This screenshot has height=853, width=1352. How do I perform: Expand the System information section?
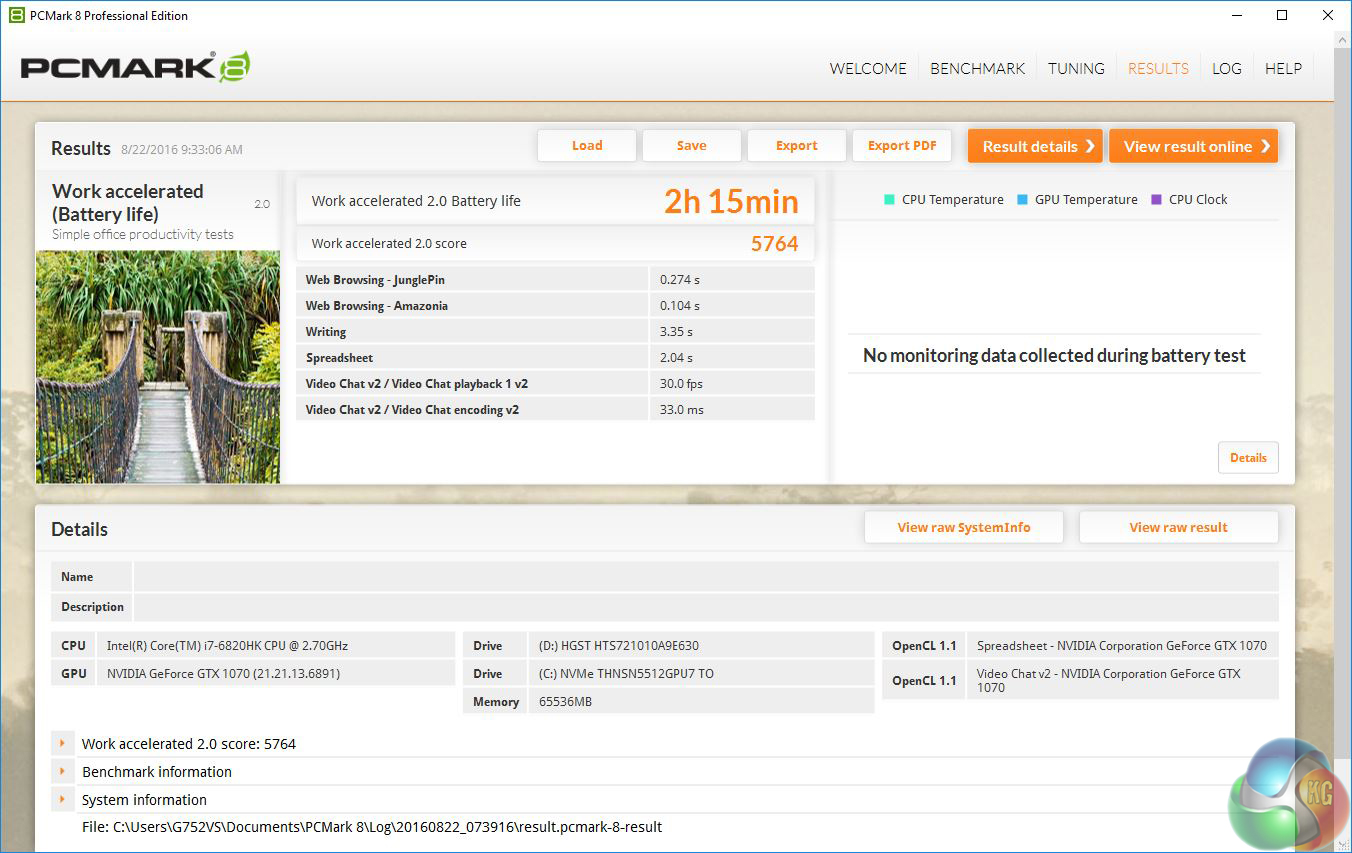click(62, 800)
